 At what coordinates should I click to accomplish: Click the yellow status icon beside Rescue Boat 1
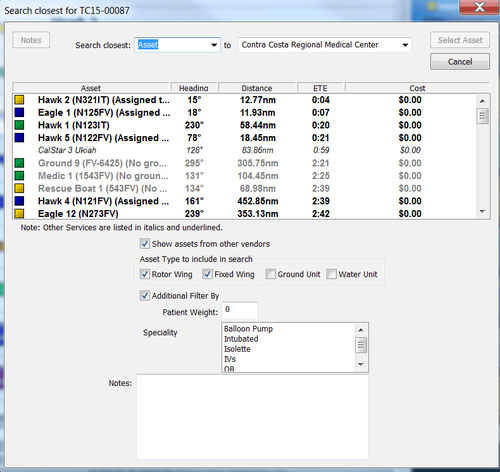tap(19, 188)
